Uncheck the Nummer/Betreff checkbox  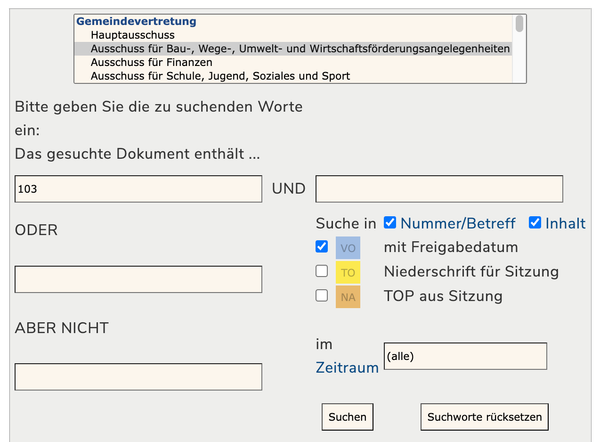click(x=391, y=223)
